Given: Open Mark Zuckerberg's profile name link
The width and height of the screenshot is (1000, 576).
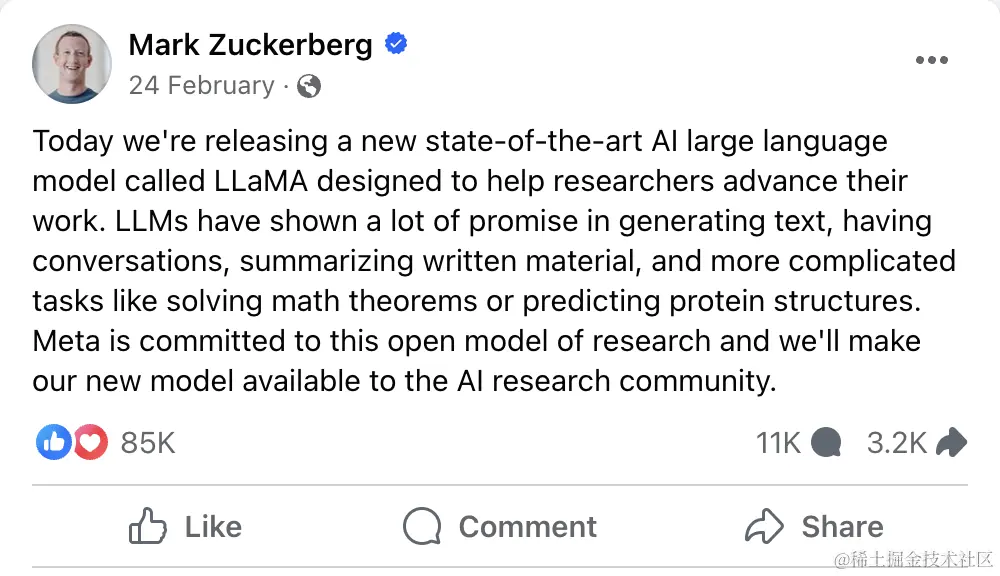Looking at the screenshot, I should (250, 44).
